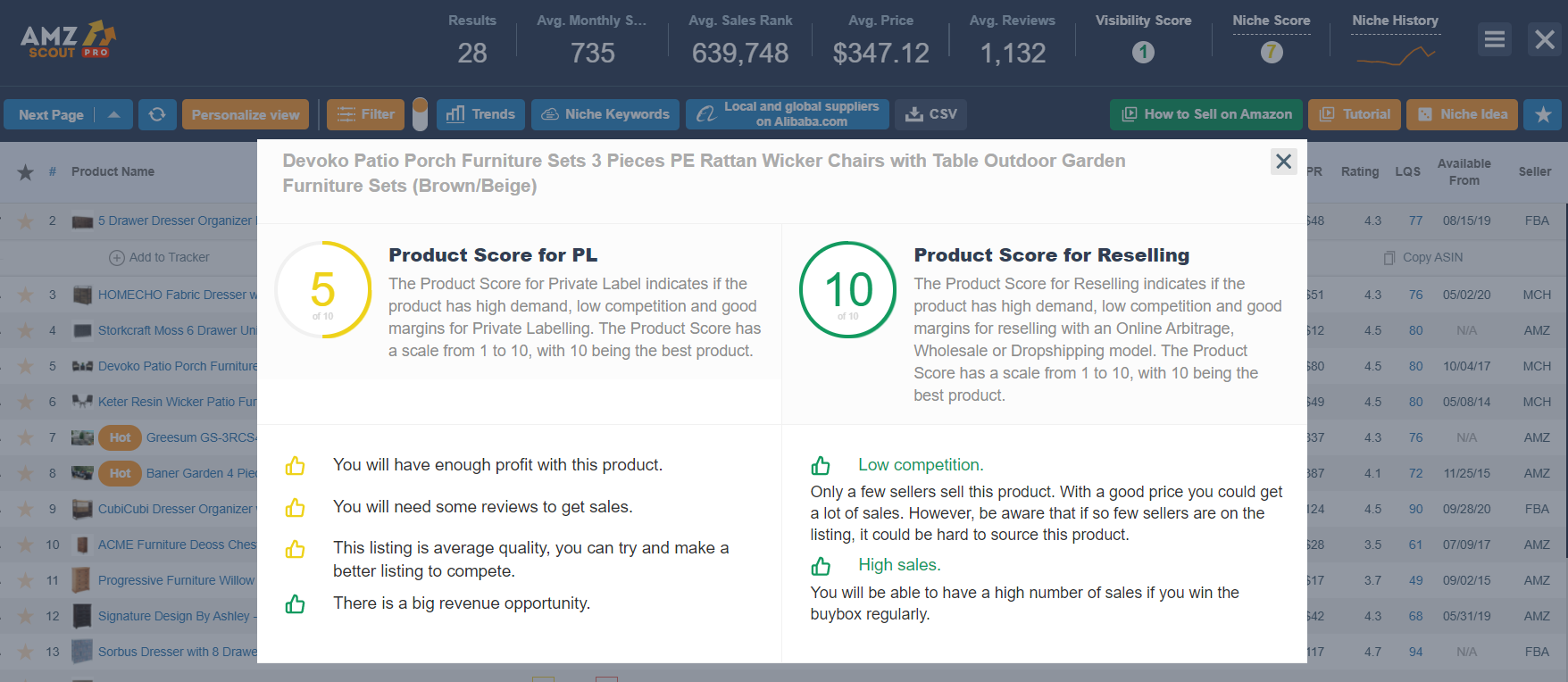Image resolution: width=1568 pixels, height=682 pixels.
Task: Click thumbs-up beside enough profit statement
Action: point(295,466)
